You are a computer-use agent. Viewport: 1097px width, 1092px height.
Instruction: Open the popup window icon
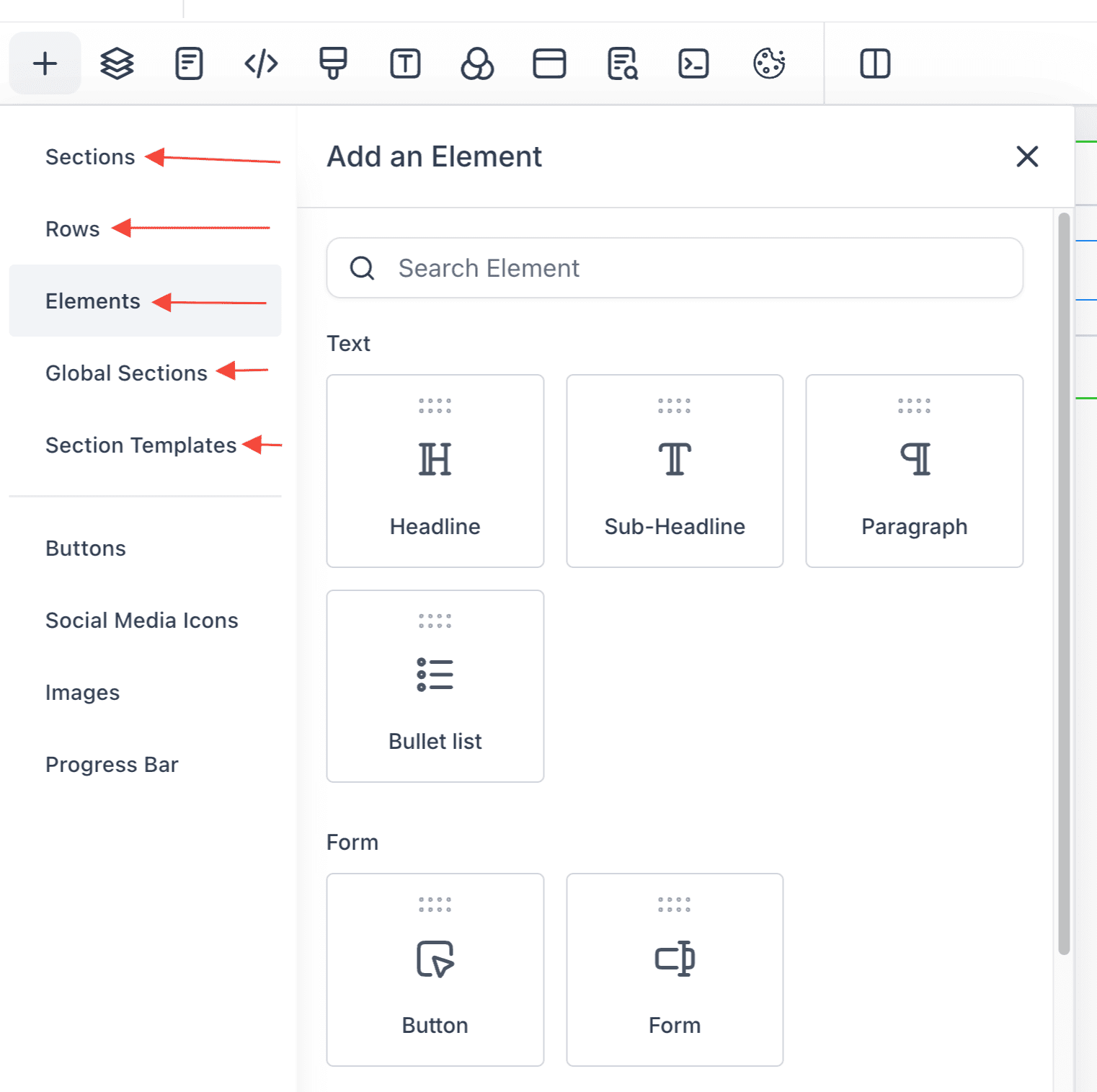549,63
